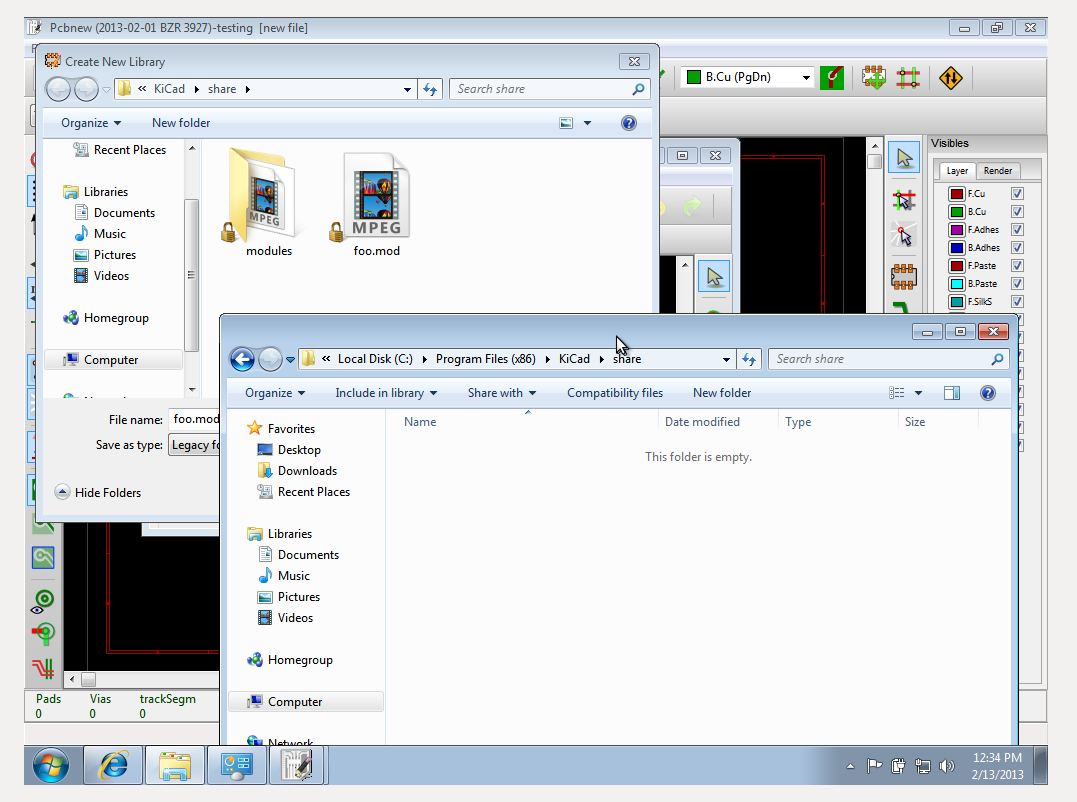Click the via display mode icon

point(42,601)
